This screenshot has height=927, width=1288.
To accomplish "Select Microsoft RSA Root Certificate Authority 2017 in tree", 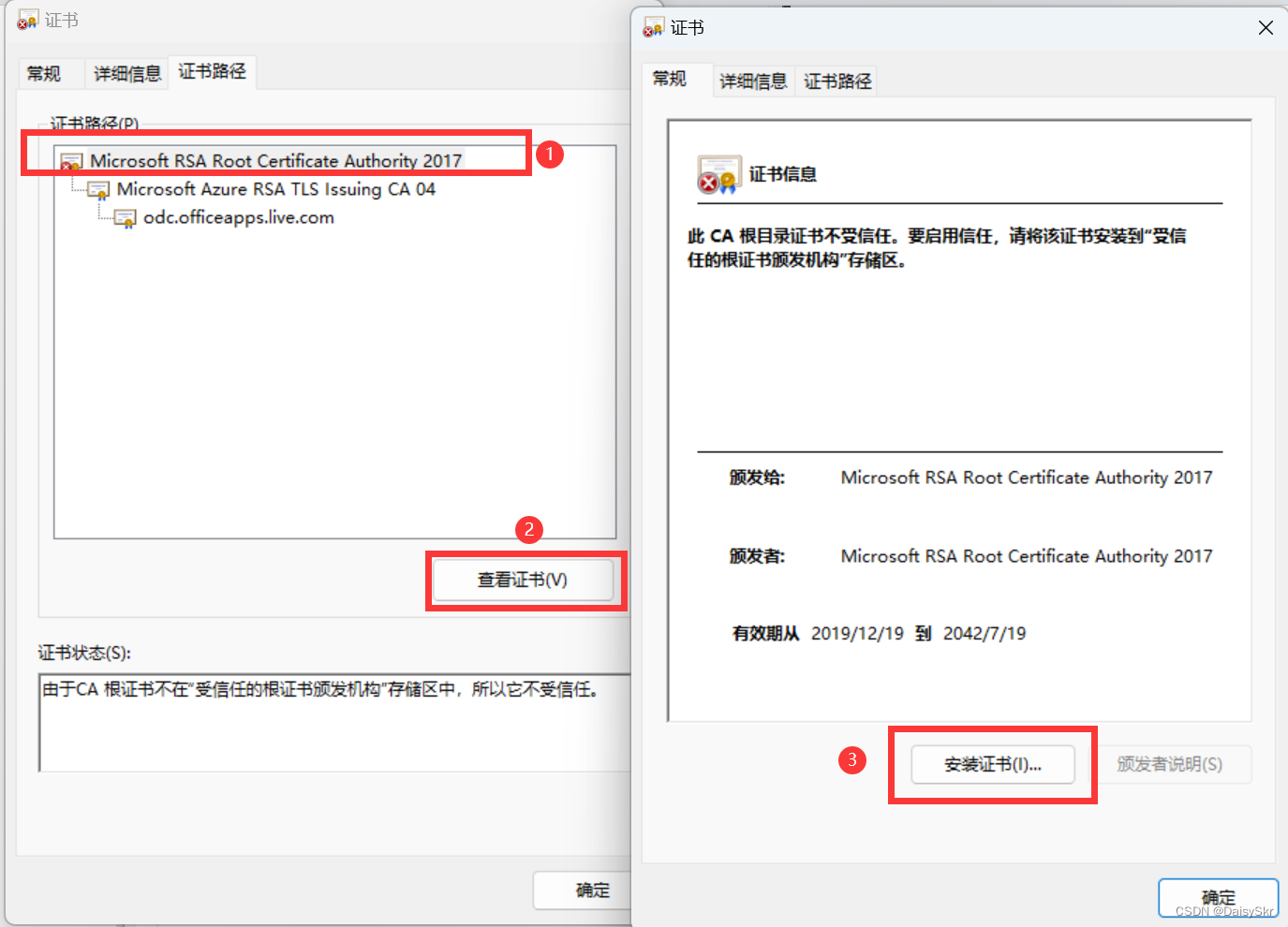I will tap(275, 161).
